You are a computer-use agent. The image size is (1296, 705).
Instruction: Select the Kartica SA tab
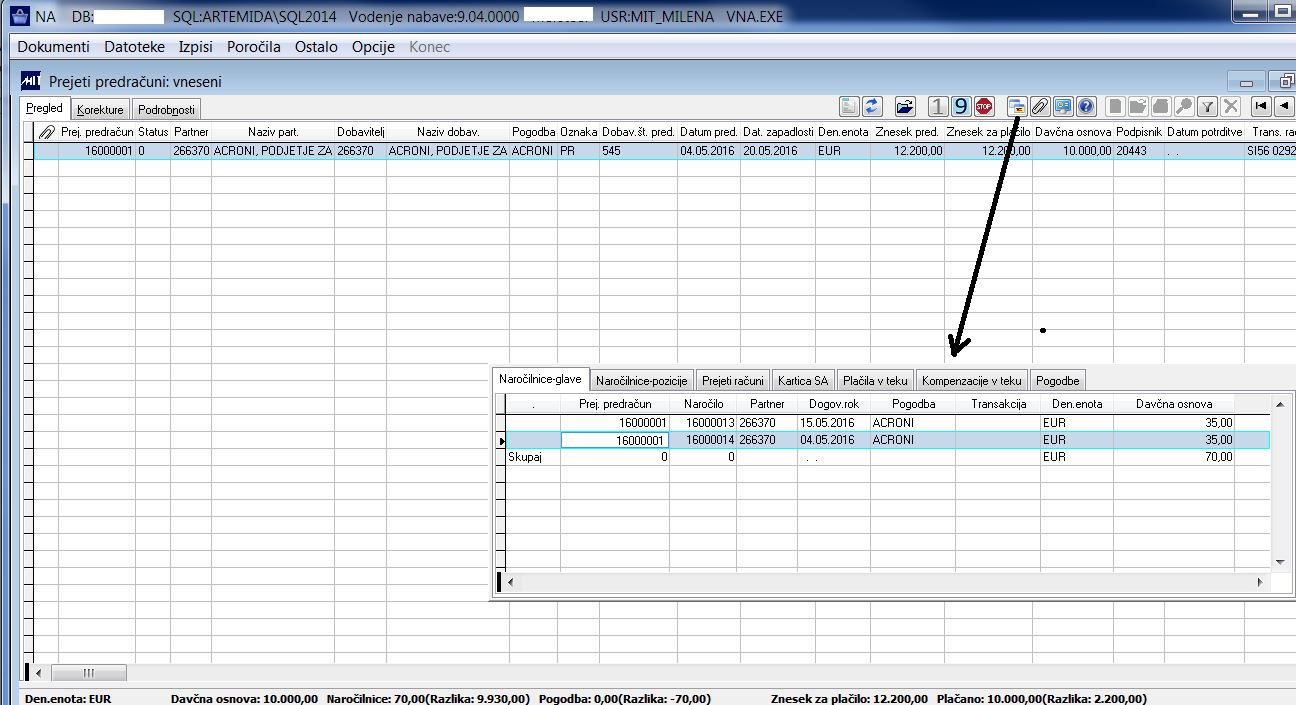804,381
